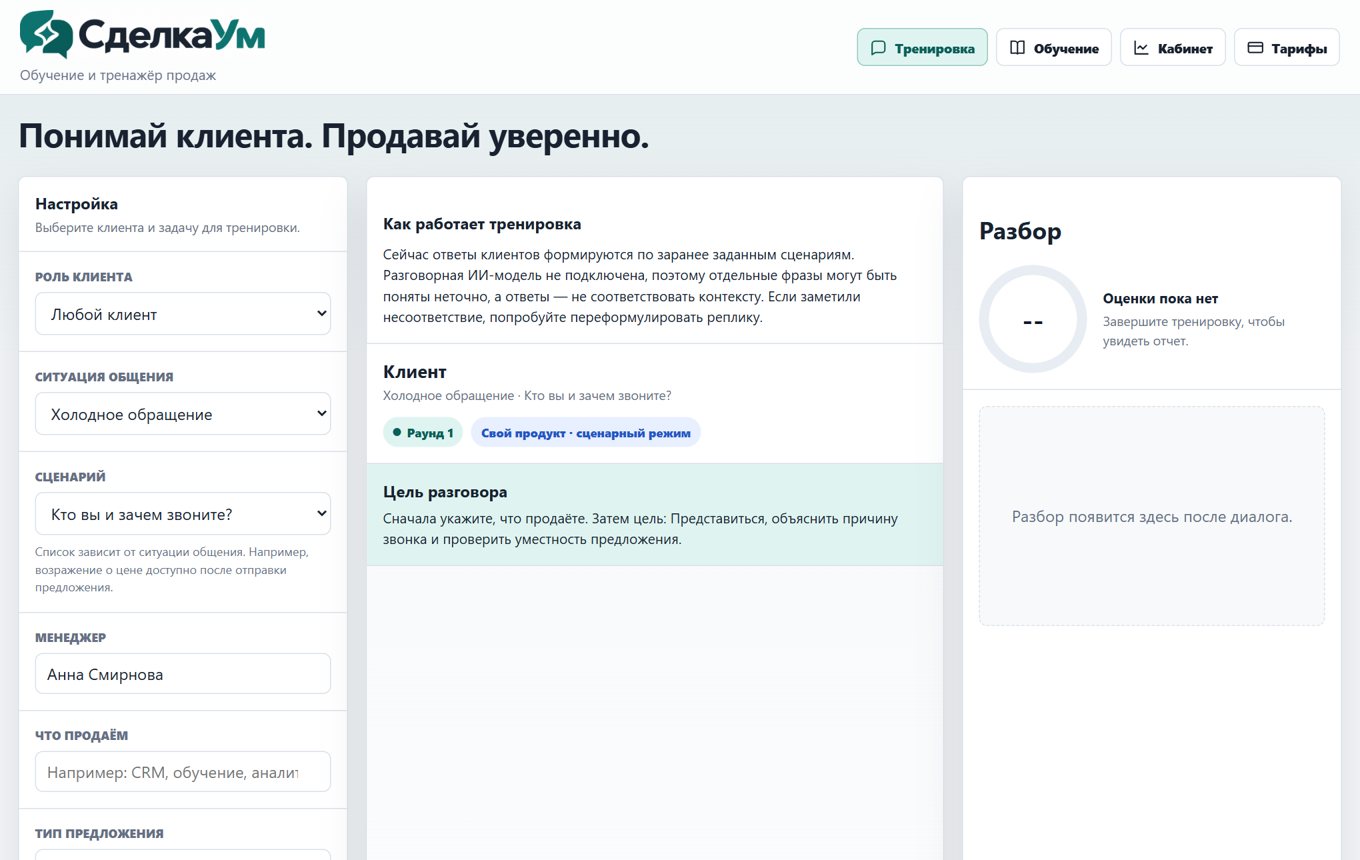
Task: Click the Что продаём input field
Action: tap(183, 772)
